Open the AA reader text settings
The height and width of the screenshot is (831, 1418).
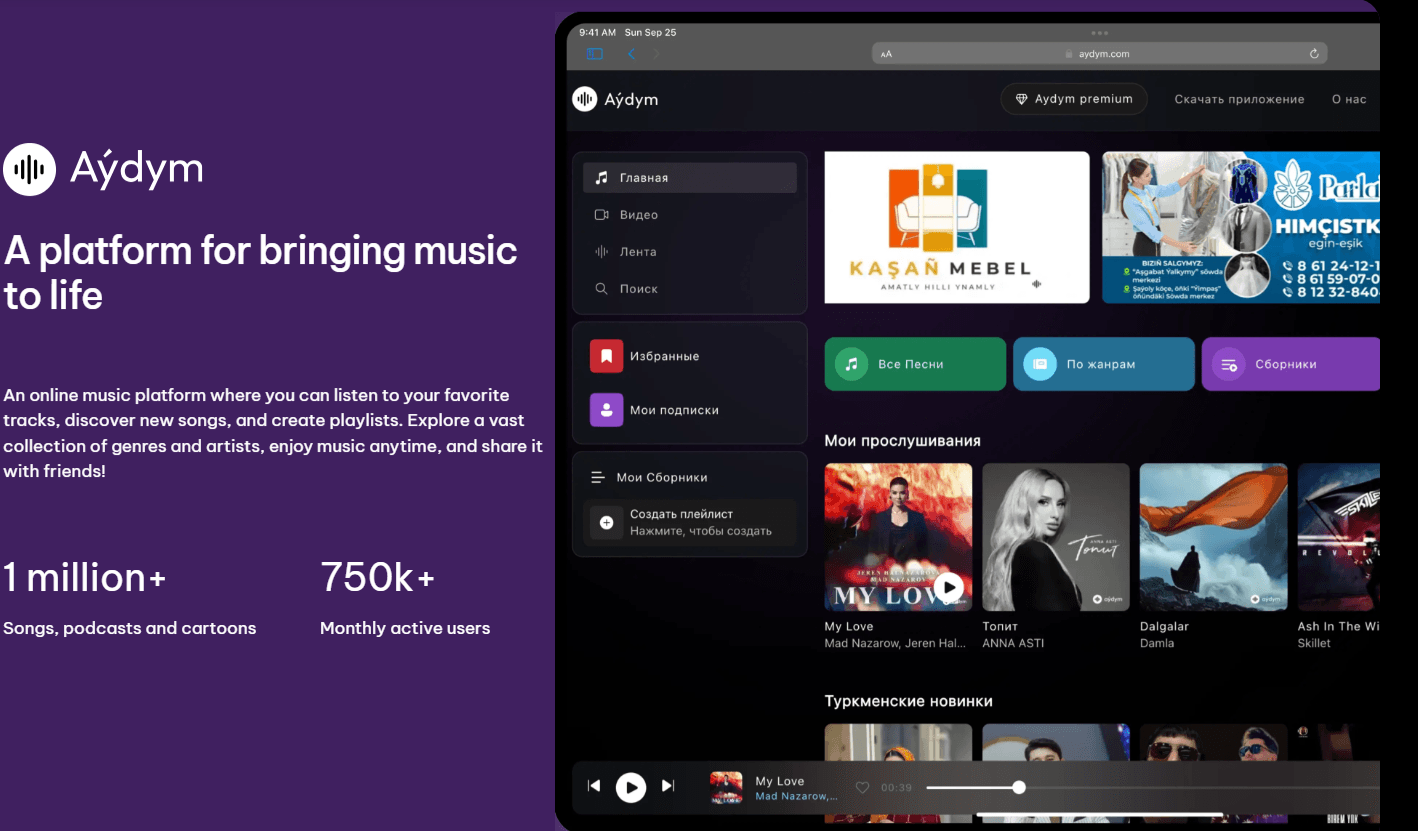tap(886, 54)
